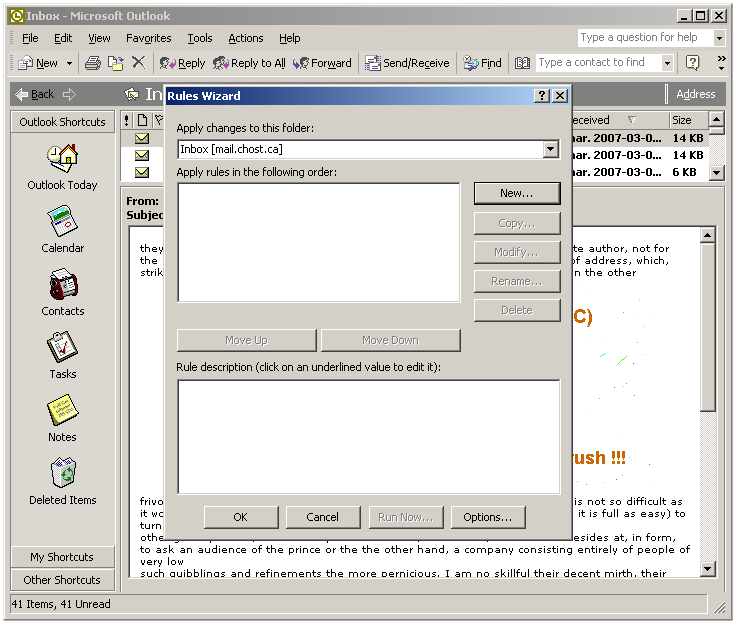
Task: Close the Rules Wizard dialog
Action: coord(559,96)
